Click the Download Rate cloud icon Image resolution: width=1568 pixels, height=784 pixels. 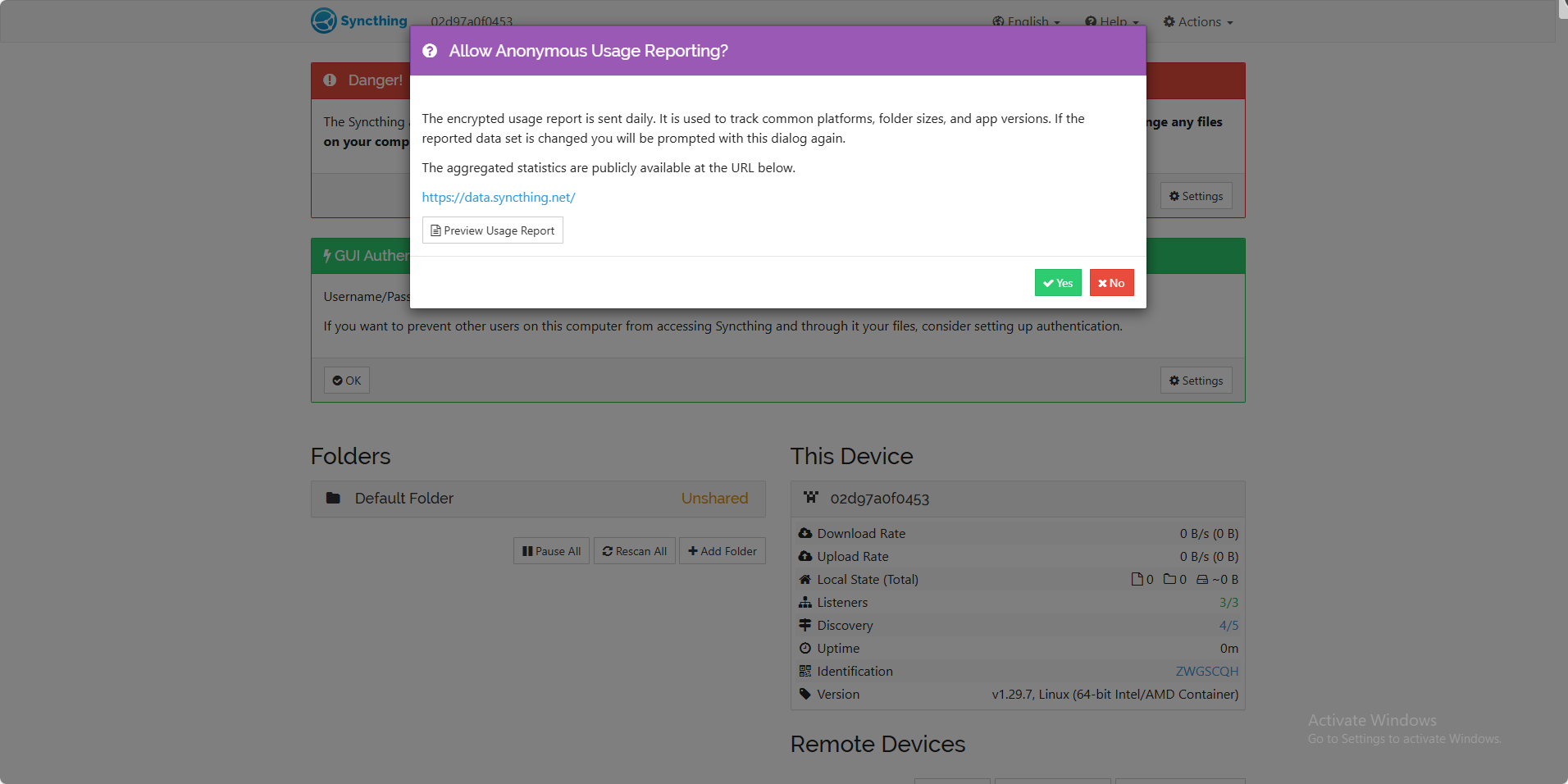coord(805,533)
